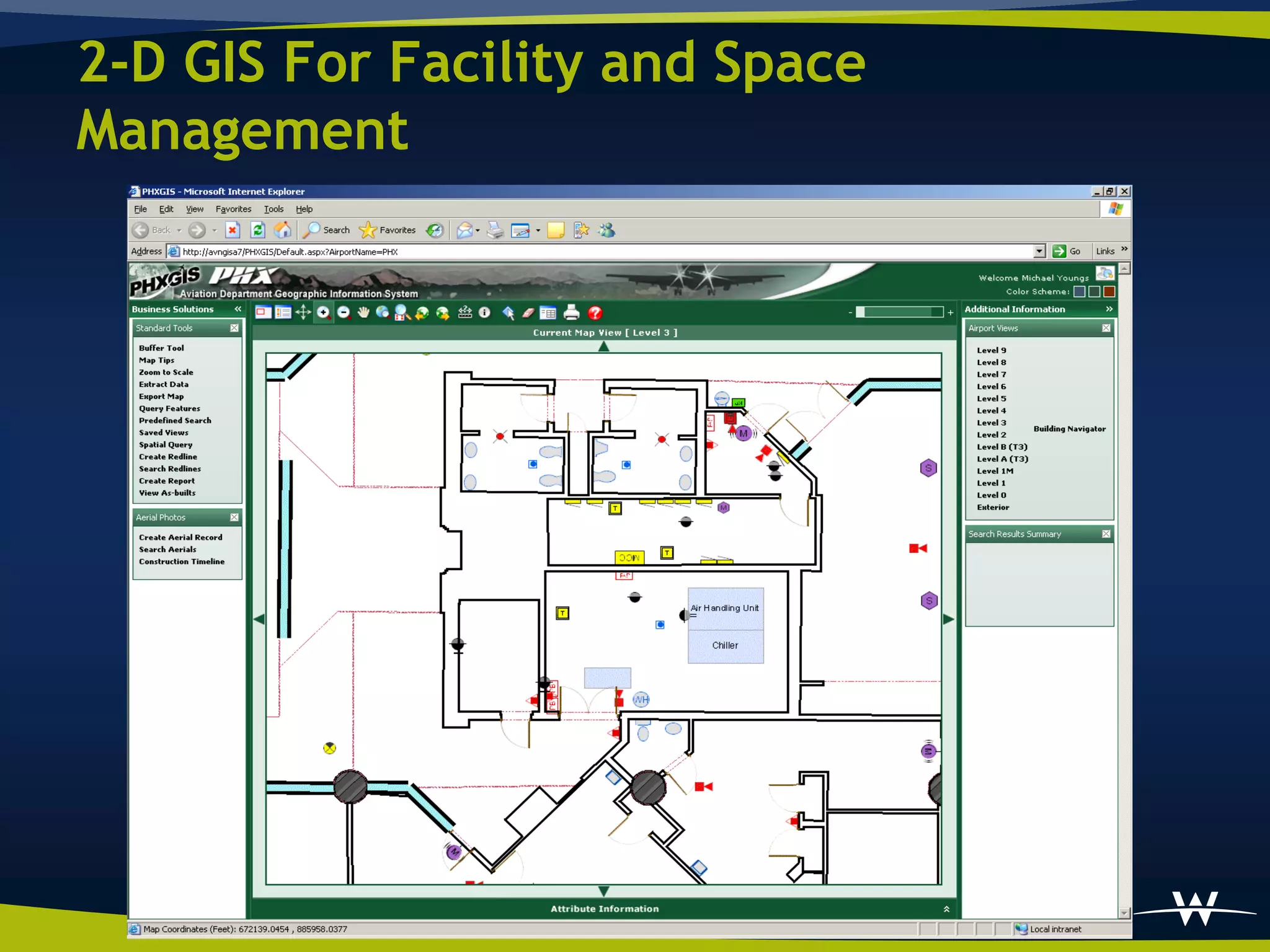This screenshot has height=952, width=1270.
Task: Select the red-brown color scheme swatch
Action: click(1109, 291)
